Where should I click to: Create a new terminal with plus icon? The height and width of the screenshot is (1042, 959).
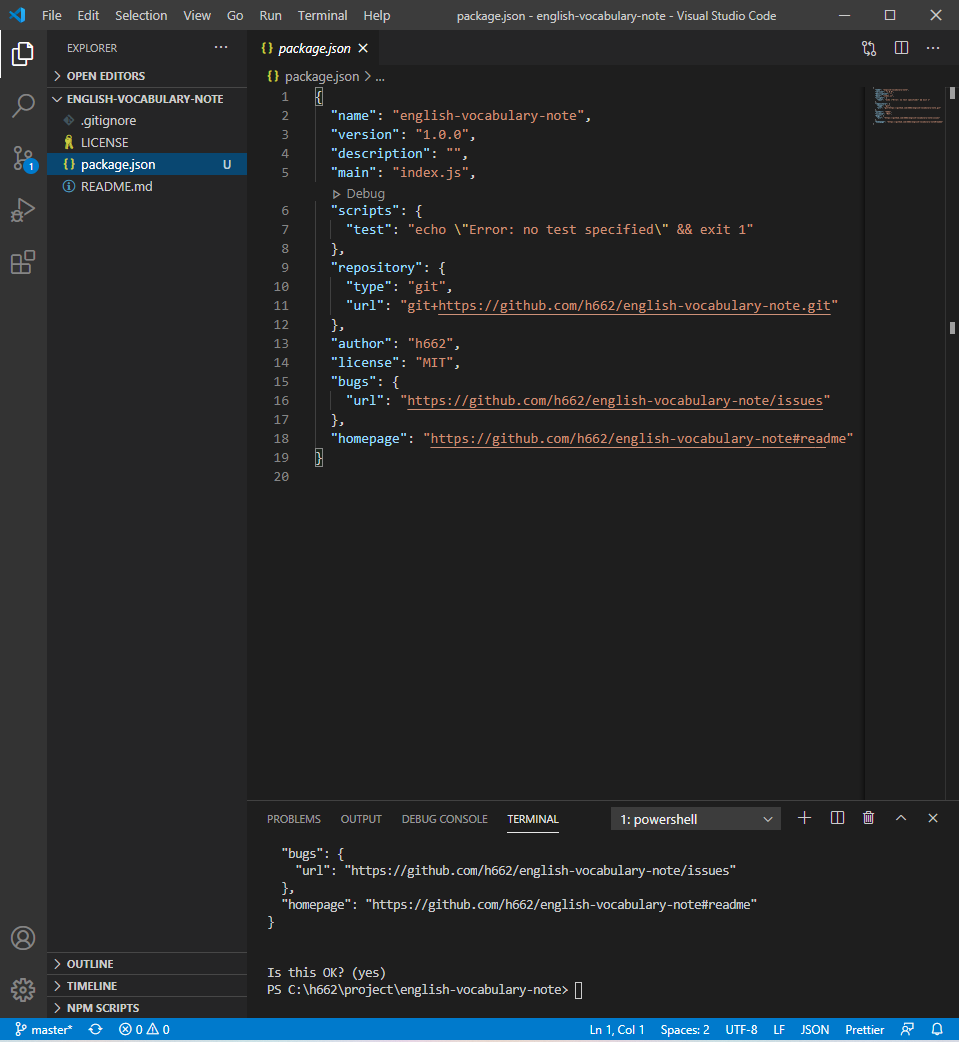[x=804, y=818]
